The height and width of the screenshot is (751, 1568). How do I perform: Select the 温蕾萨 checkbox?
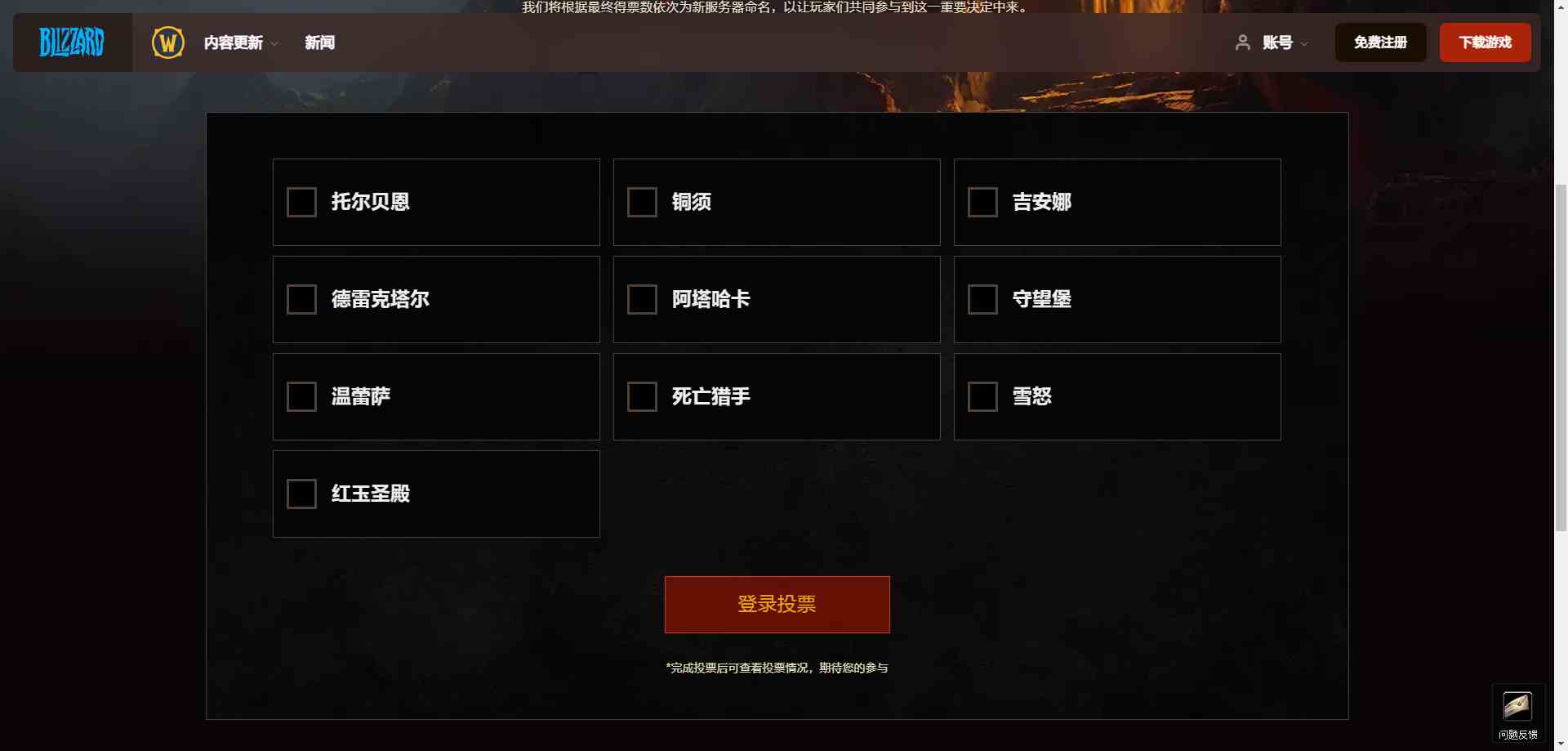click(x=301, y=396)
